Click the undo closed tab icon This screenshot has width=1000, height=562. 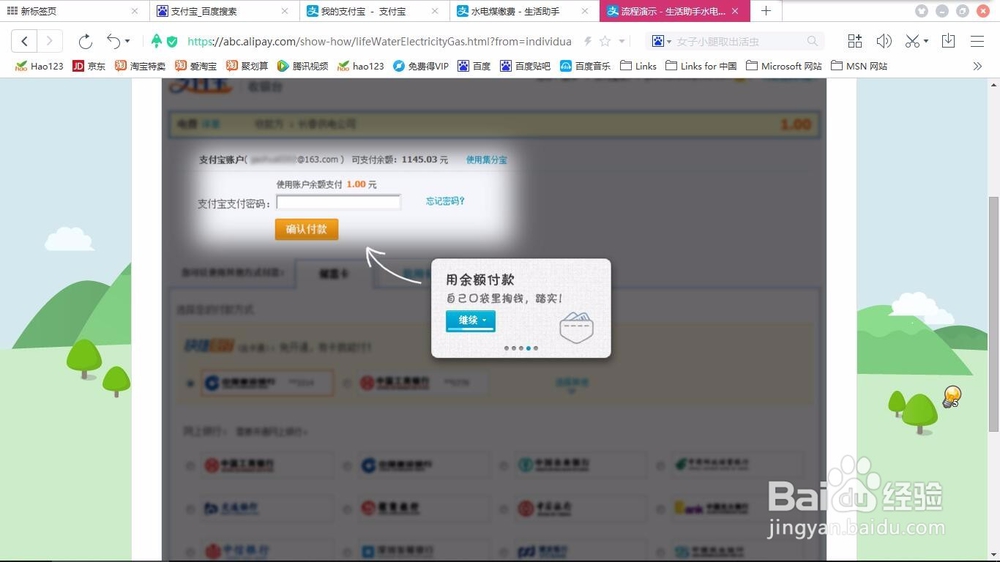pos(113,41)
